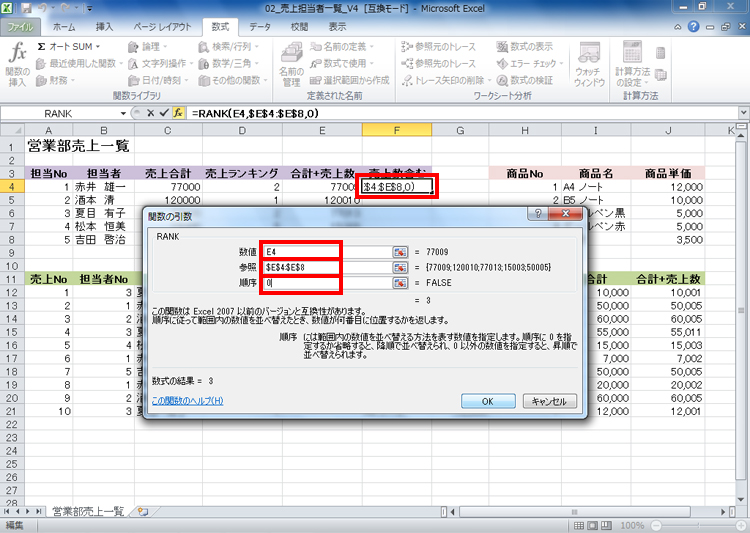Open the Name Box dropdown arrow
Image resolution: width=750 pixels, height=533 pixels.
[x=123, y=113]
